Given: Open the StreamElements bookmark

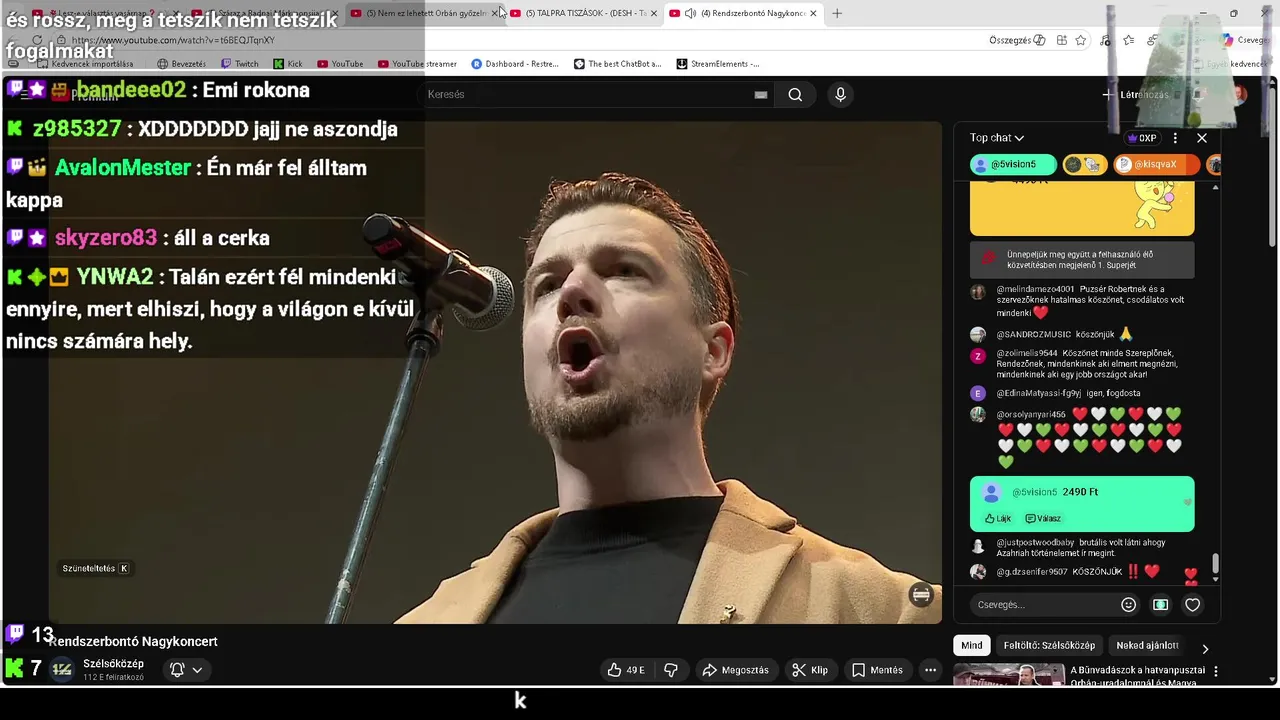Looking at the screenshot, I should pos(718,64).
